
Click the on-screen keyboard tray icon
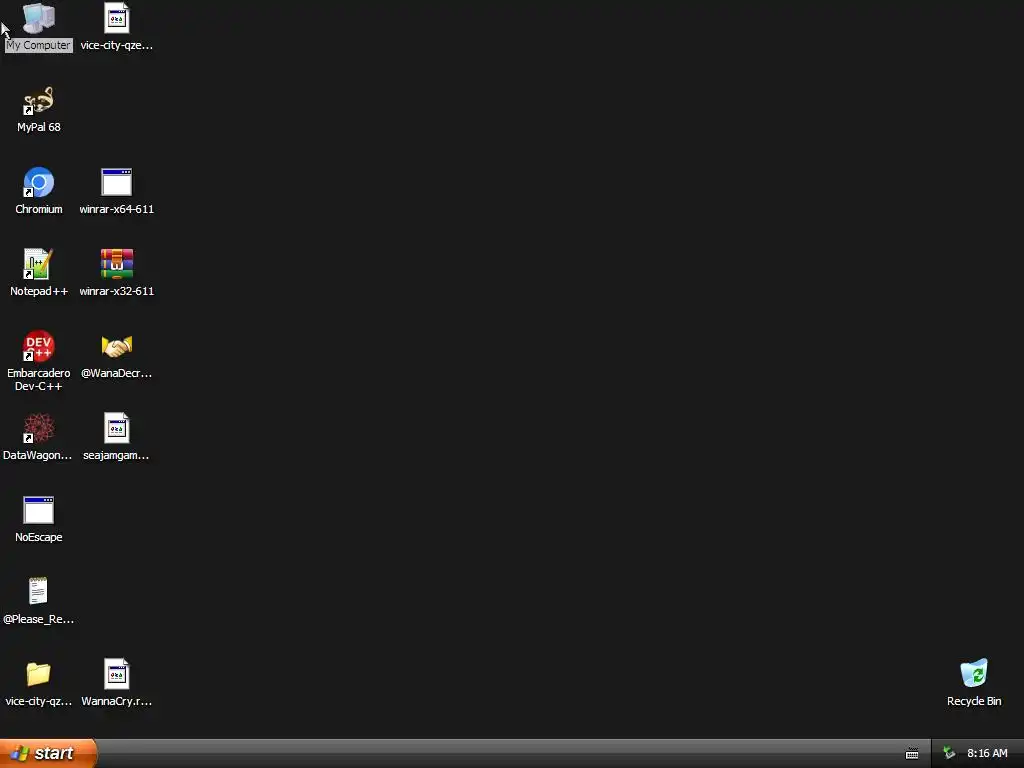click(x=912, y=754)
